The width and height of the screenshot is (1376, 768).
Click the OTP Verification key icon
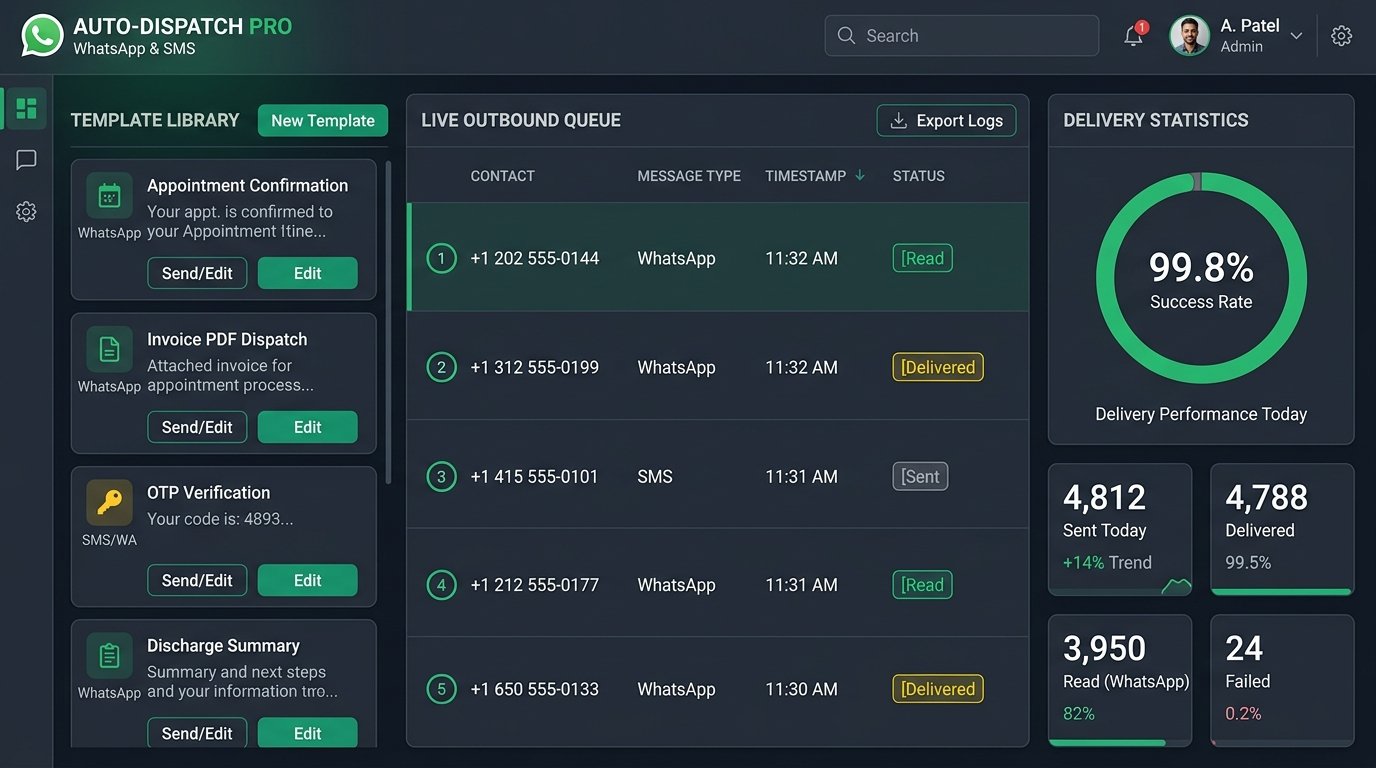click(x=109, y=503)
